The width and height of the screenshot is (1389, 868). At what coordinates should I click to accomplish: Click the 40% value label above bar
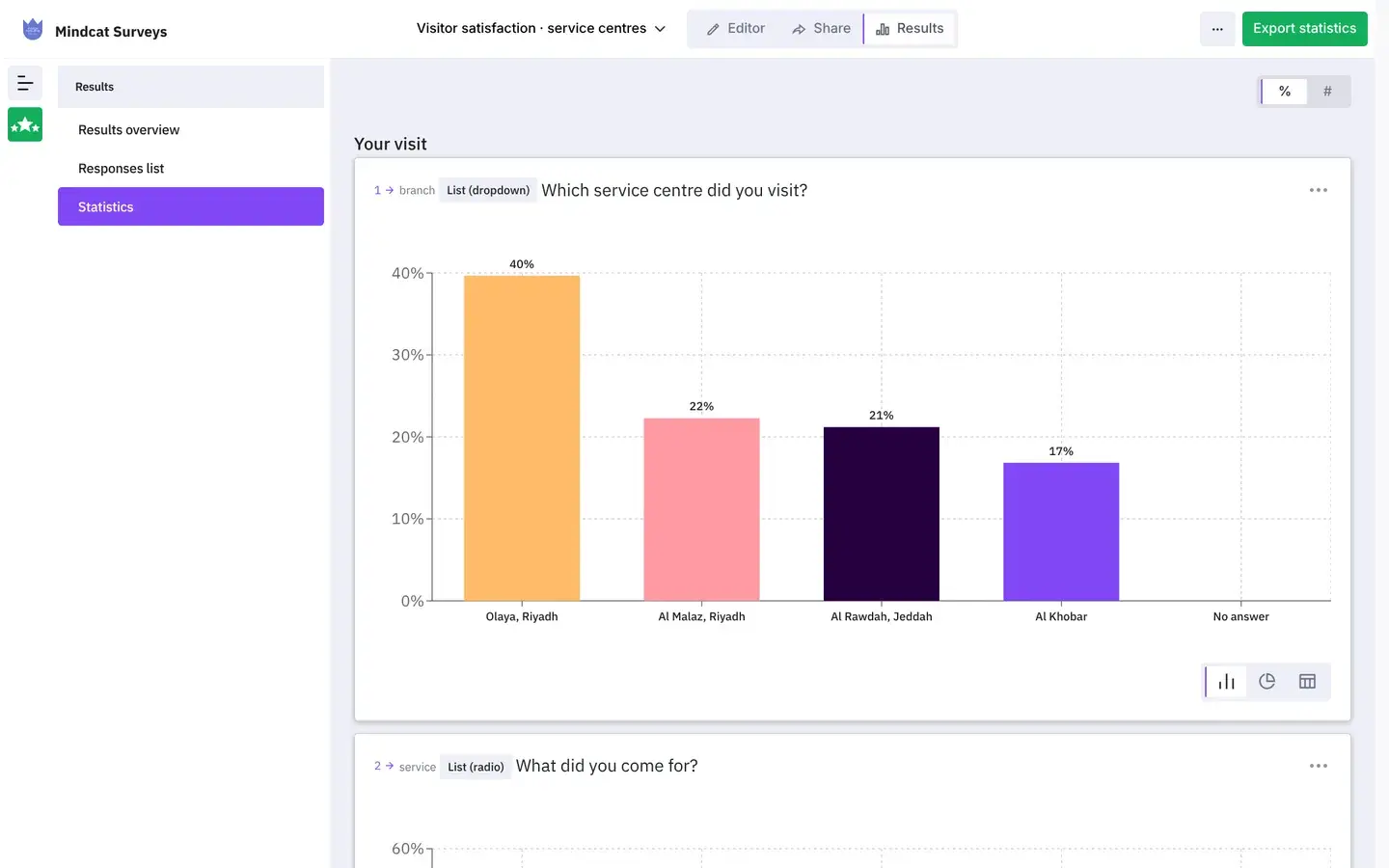[522, 264]
